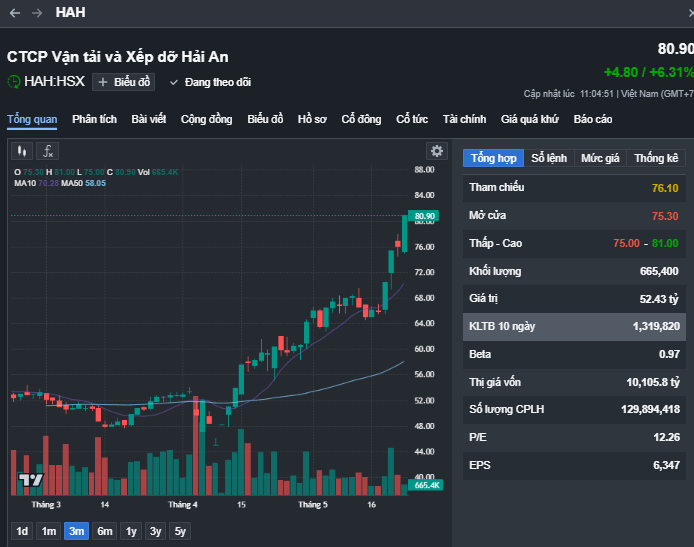This screenshot has width=694, height=547.
Task: Open the Báo cáo tab
Action: [593, 119]
